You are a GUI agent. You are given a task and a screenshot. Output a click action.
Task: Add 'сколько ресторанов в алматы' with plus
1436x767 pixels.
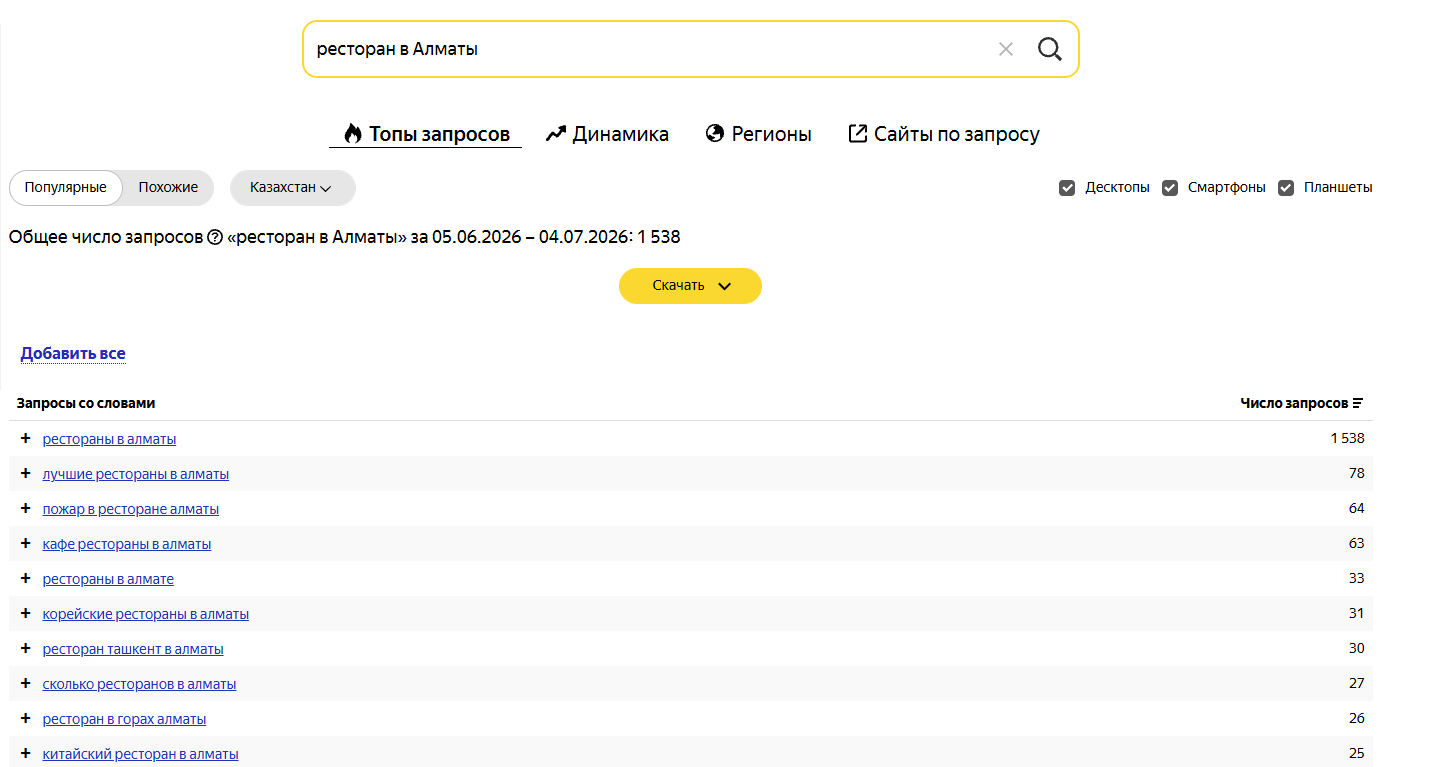click(x=26, y=683)
